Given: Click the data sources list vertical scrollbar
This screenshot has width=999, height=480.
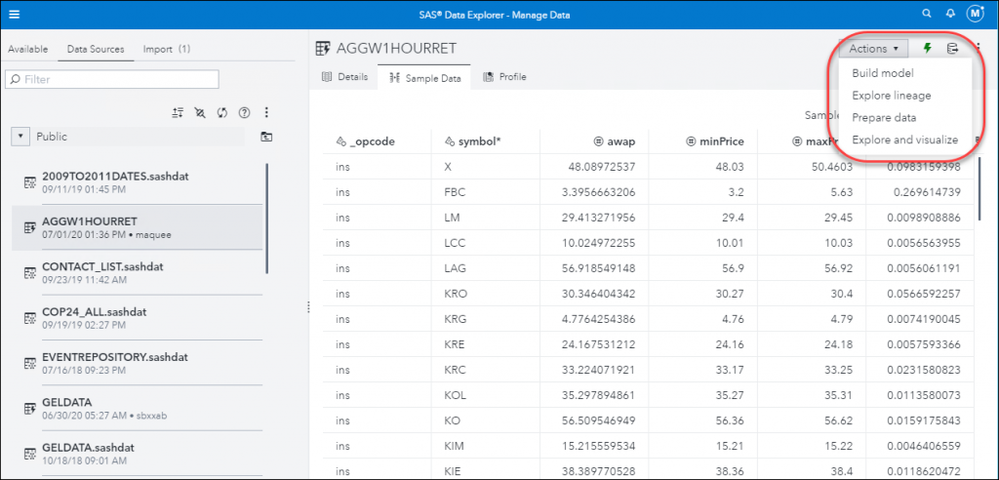Looking at the screenshot, I should pyautogui.click(x=267, y=219).
